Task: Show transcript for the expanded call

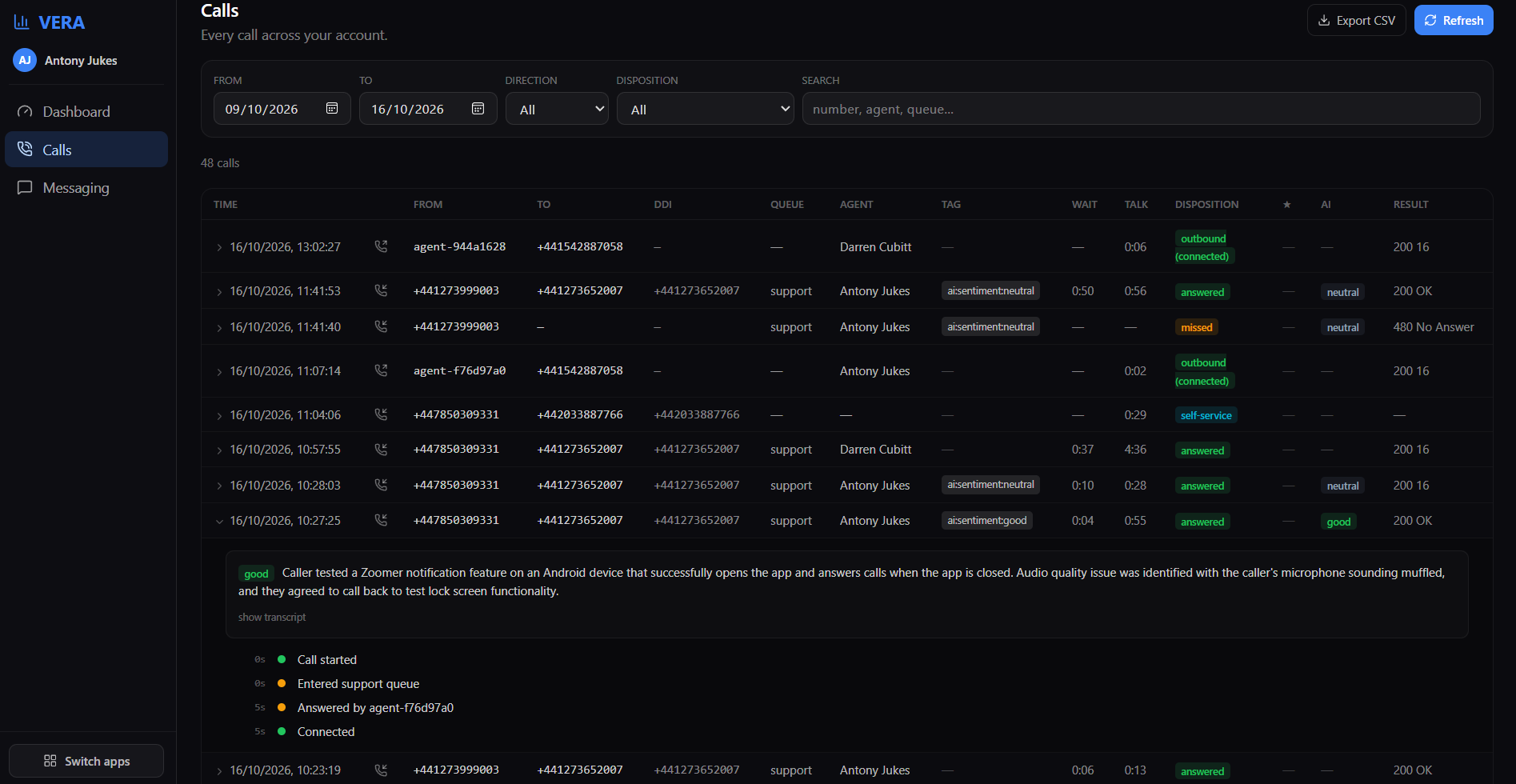Action: [x=272, y=617]
